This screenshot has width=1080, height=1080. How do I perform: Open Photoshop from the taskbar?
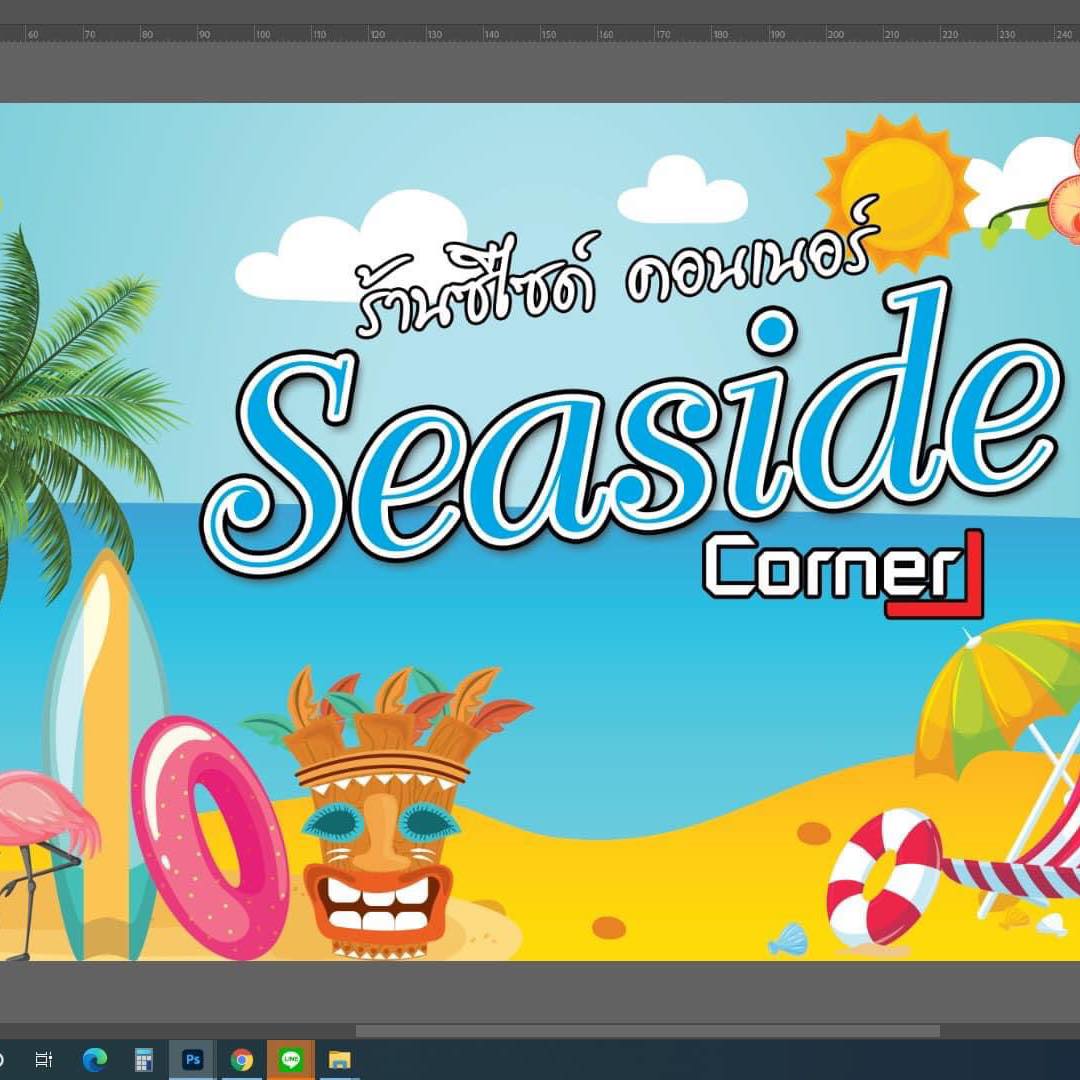coord(193,1060)
